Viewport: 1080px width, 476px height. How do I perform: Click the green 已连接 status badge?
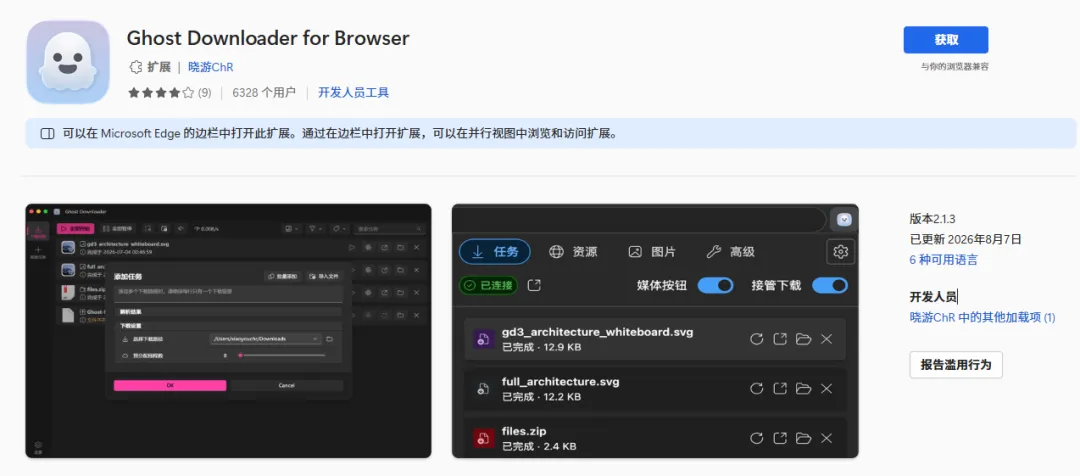point(488,285)
